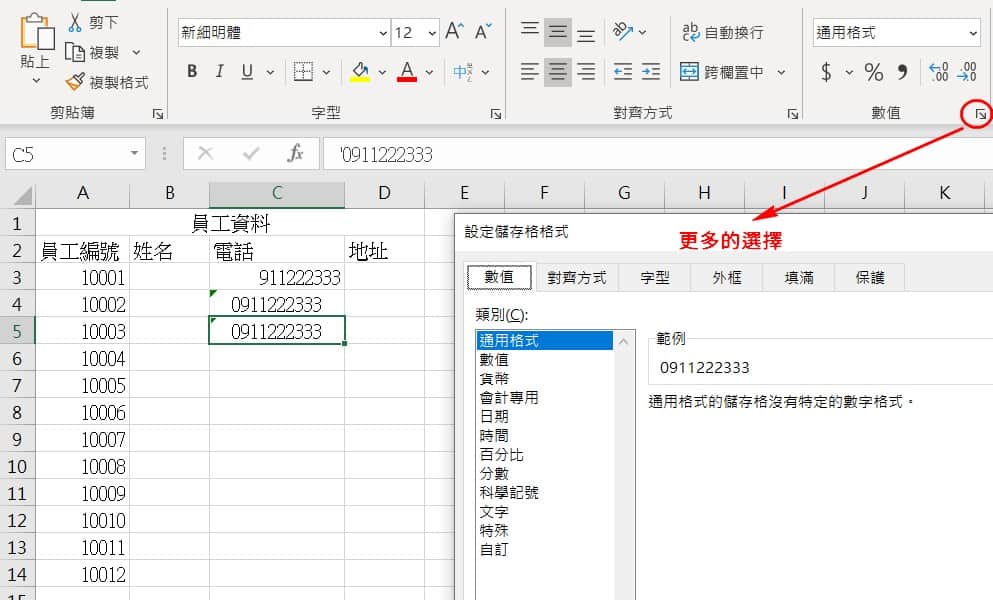Open the number format dropdown (通用格式)
Image resolution: width=993 pixels, height=600 pixels.
point(973,33)
